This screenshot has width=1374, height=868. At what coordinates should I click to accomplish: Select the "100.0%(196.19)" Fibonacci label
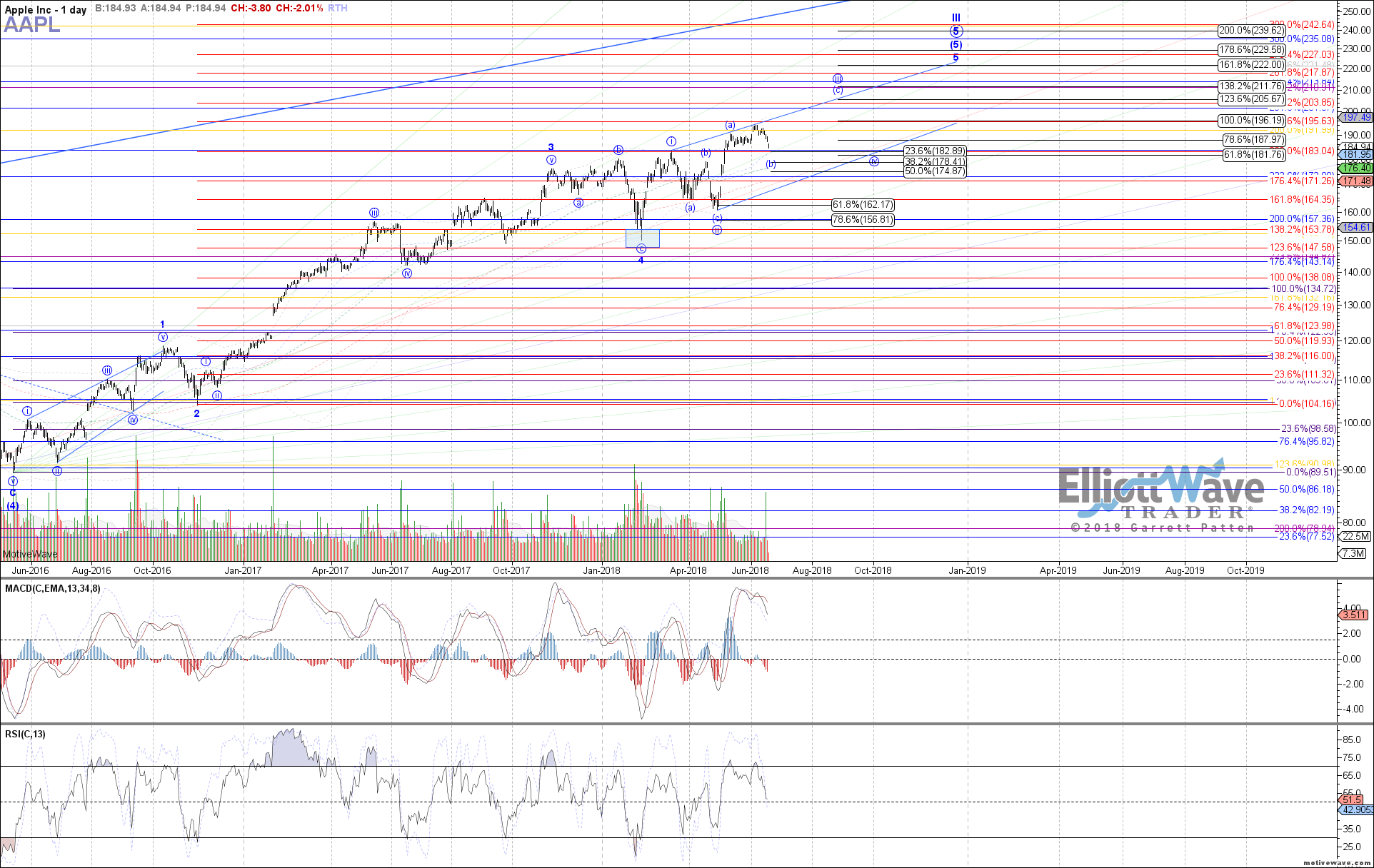[1251, 121]
